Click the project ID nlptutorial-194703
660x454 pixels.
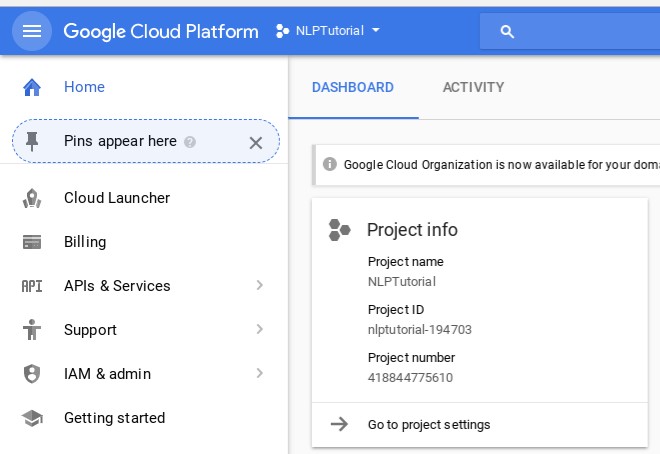coord(420,329)
